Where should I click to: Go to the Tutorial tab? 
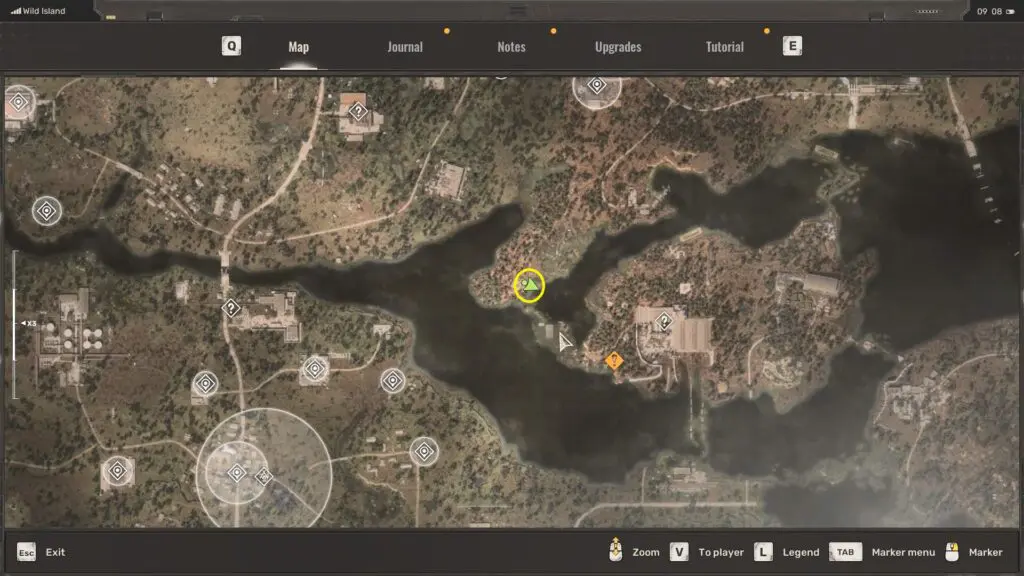click(725, 47)
